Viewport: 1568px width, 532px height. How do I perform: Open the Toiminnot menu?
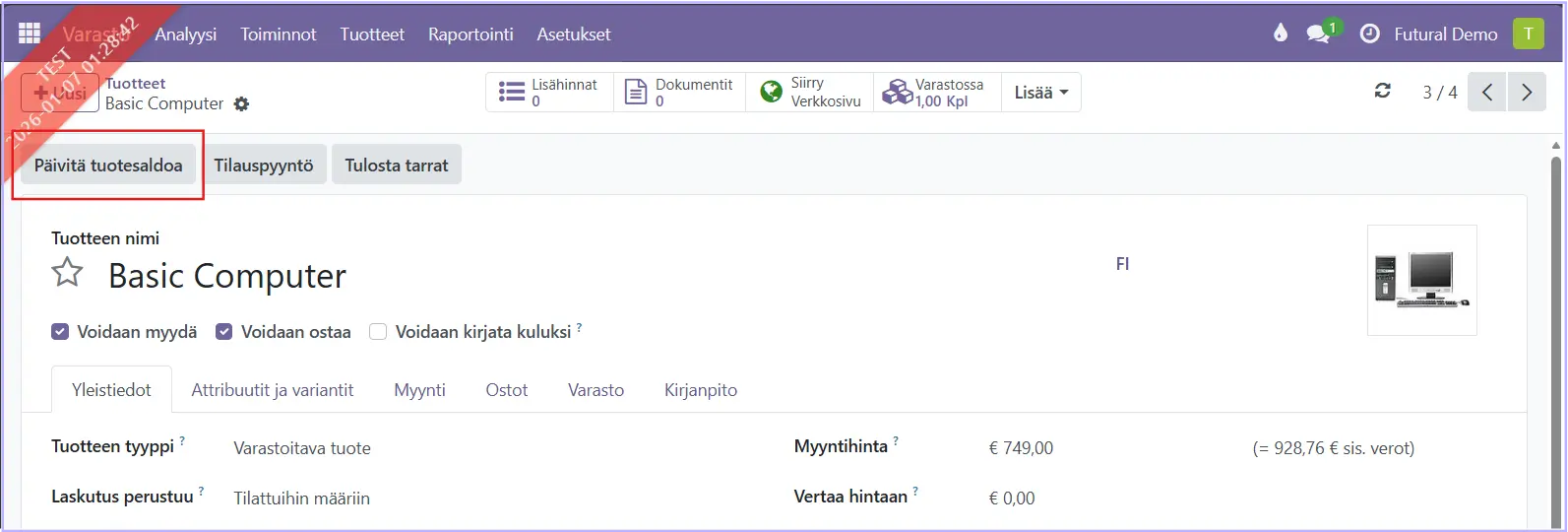[279, 33]
